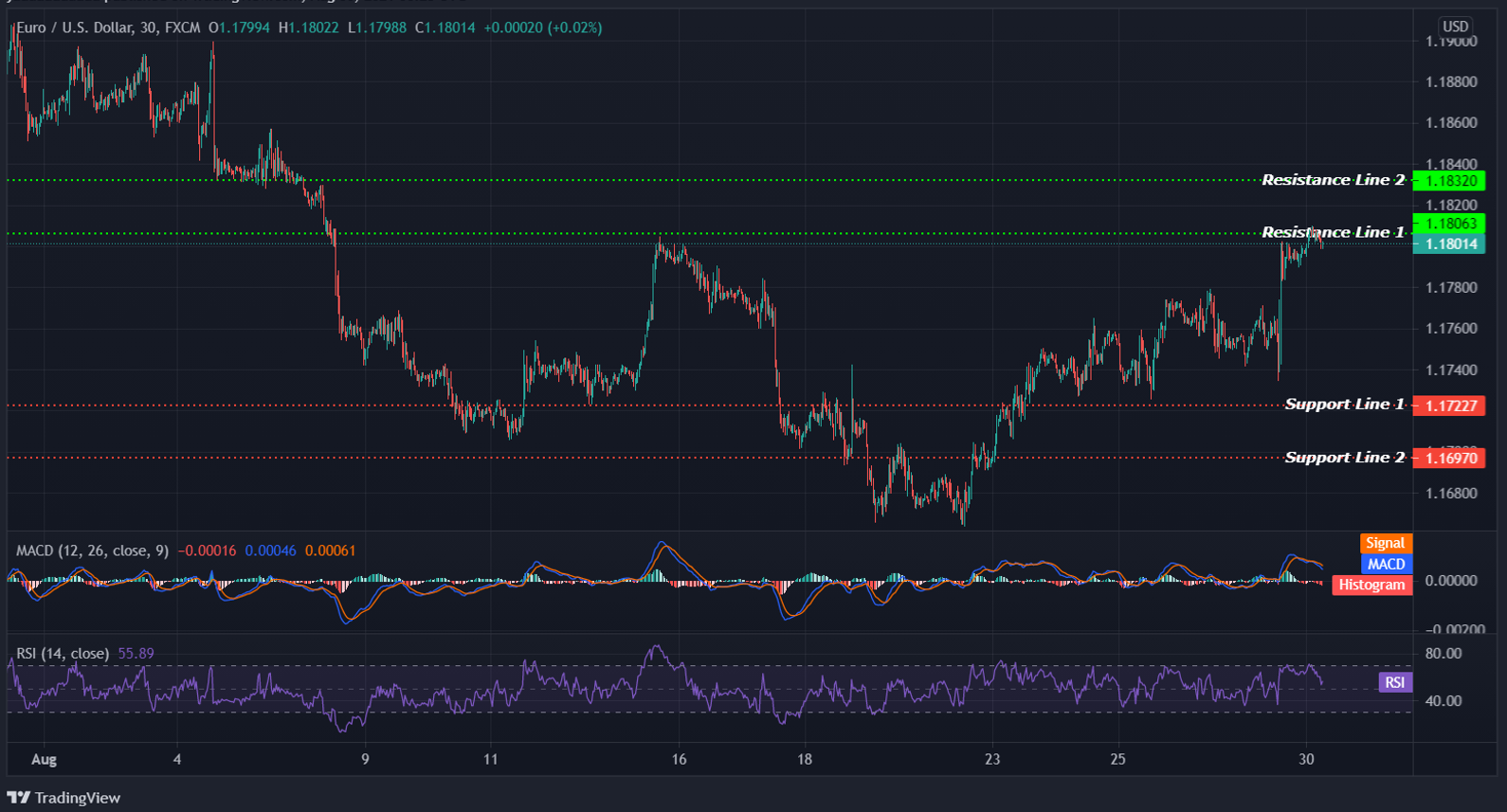Screen dimensions: 1507x812
Task: Click the Support Line 1 label
Action: tap(1344, 405)
